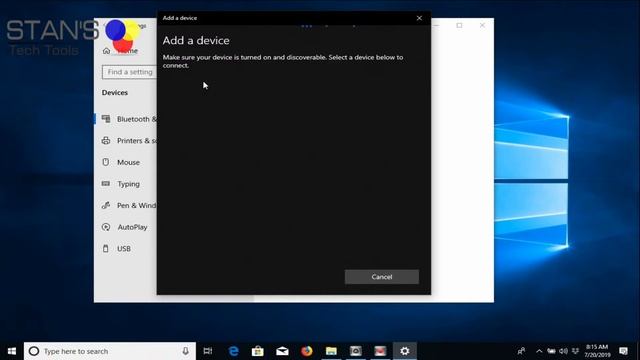Click the USB icon in sidebar

coord(106,249)
